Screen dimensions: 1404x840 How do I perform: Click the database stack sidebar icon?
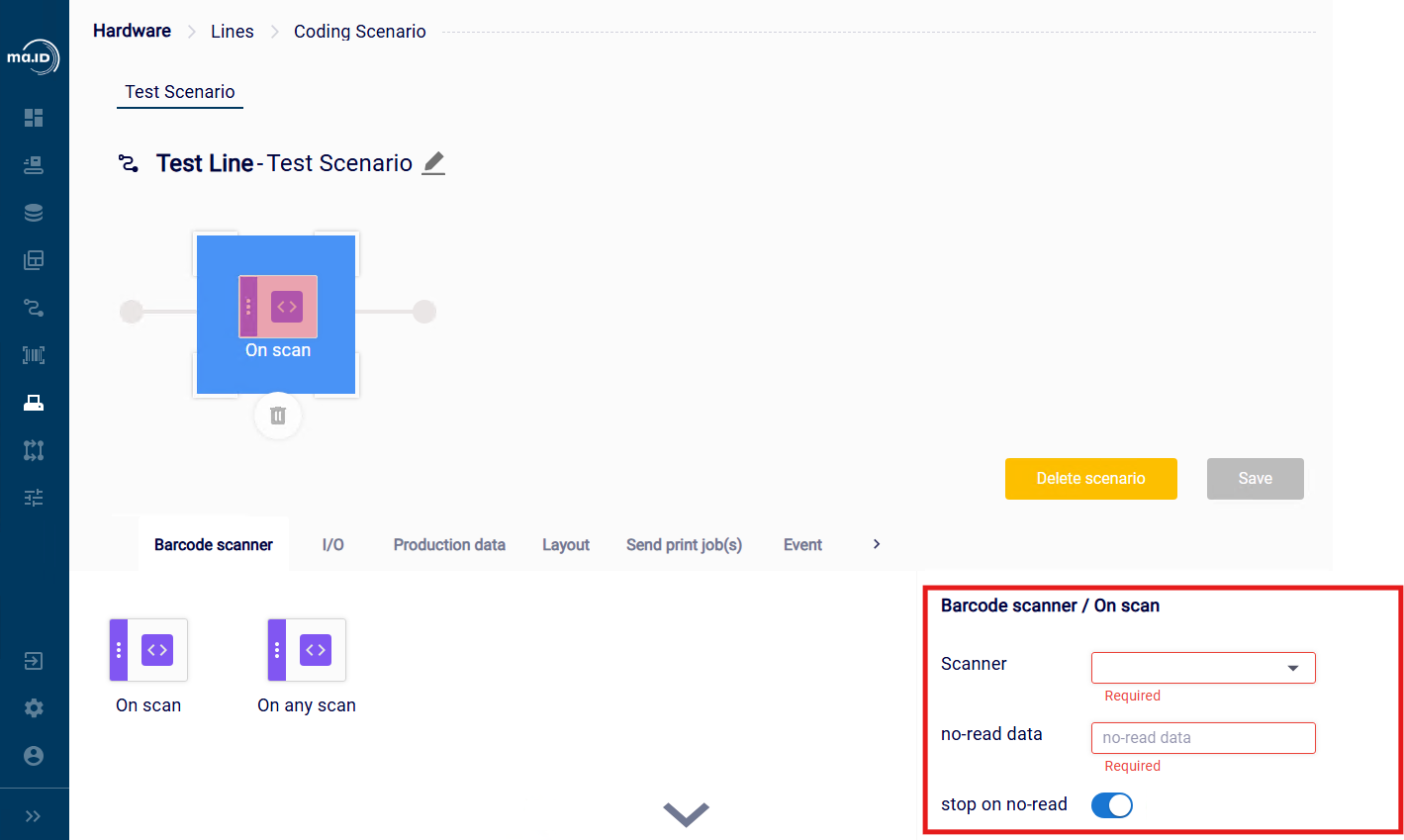pyautogui.click(x=34, y=213)
